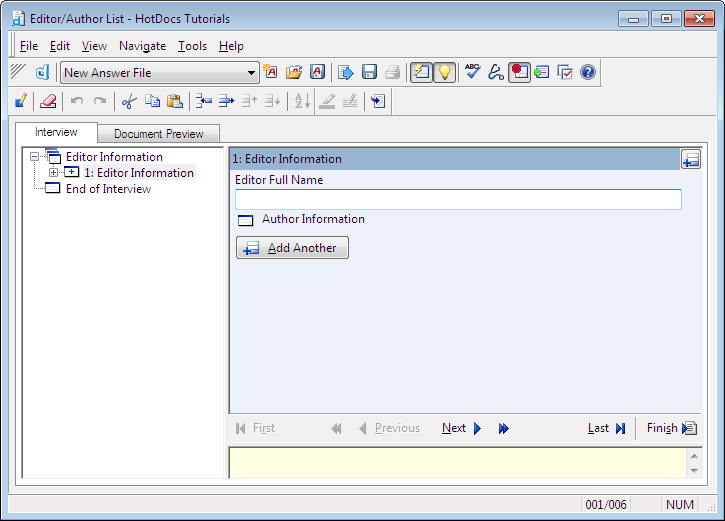This screenshot has width=725, height=521.
Task: Click the blue-arrow document icon ending the lower toolbar
Action: (378, 101)
